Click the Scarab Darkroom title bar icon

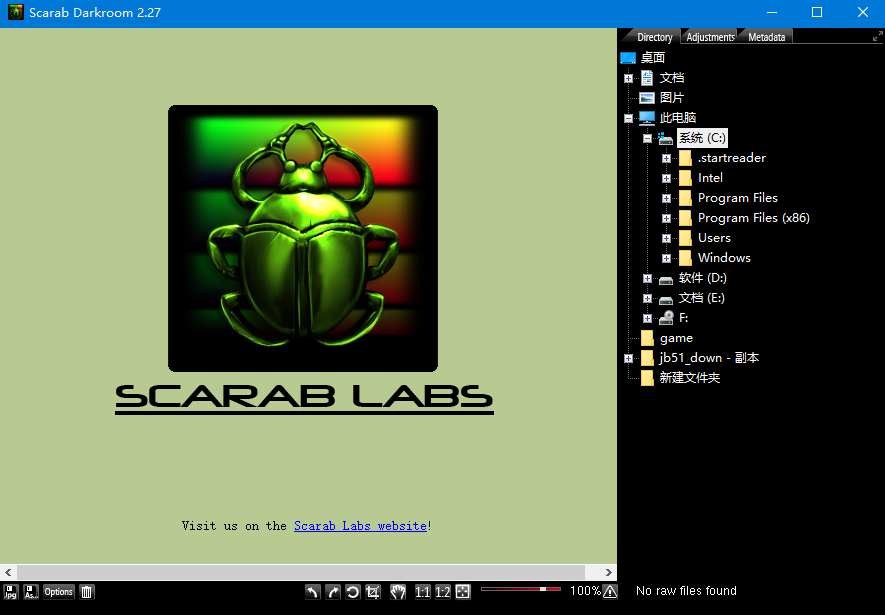click(16, 12)
